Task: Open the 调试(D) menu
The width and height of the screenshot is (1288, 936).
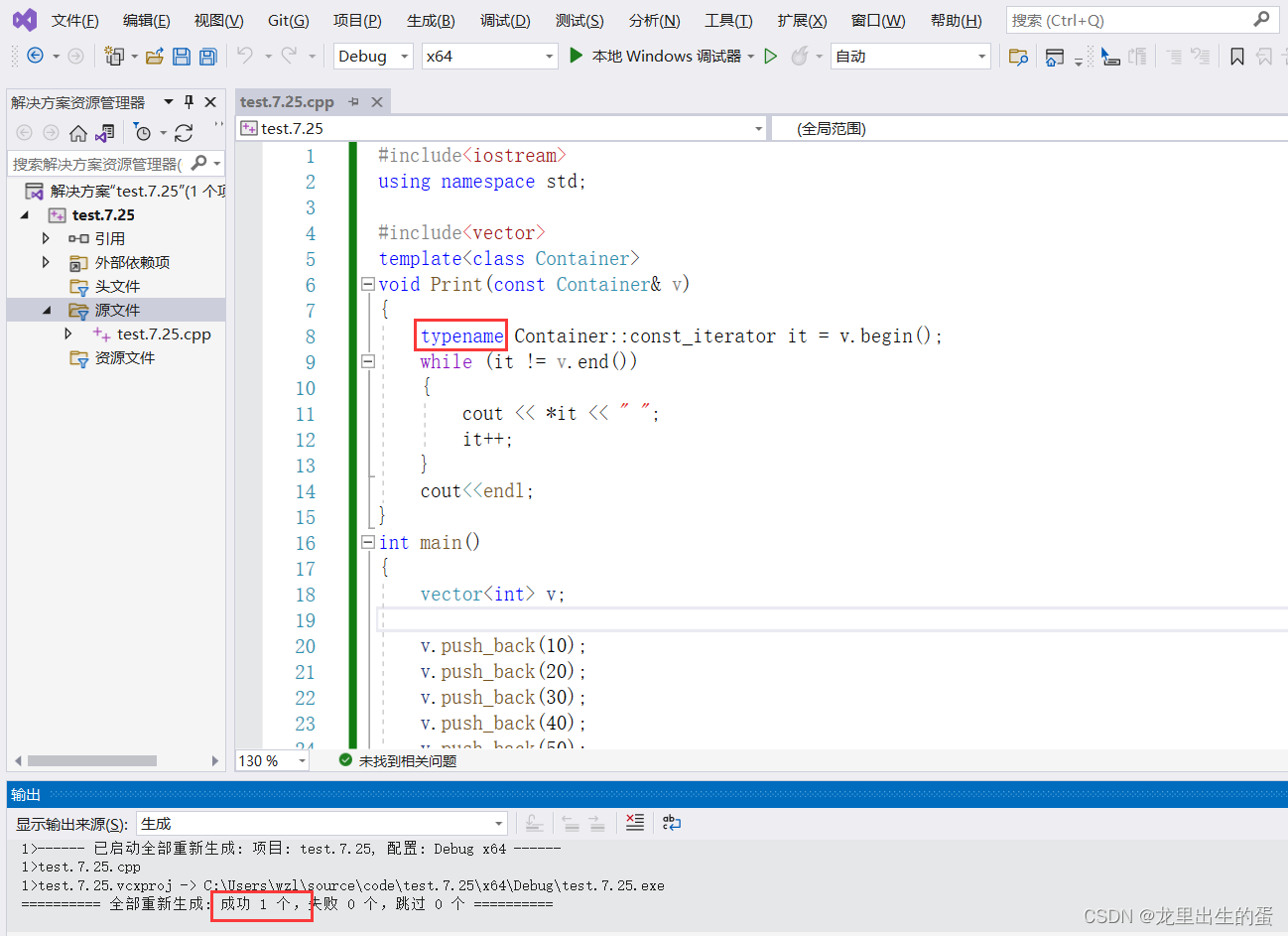Action: (505, 20)
